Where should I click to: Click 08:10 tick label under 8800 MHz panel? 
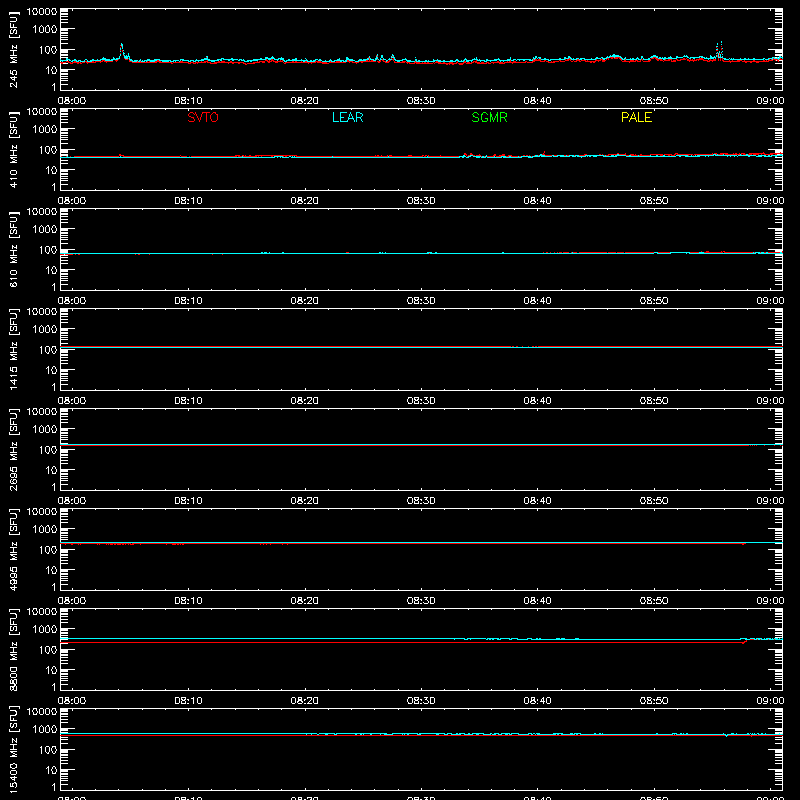(188, 701)
